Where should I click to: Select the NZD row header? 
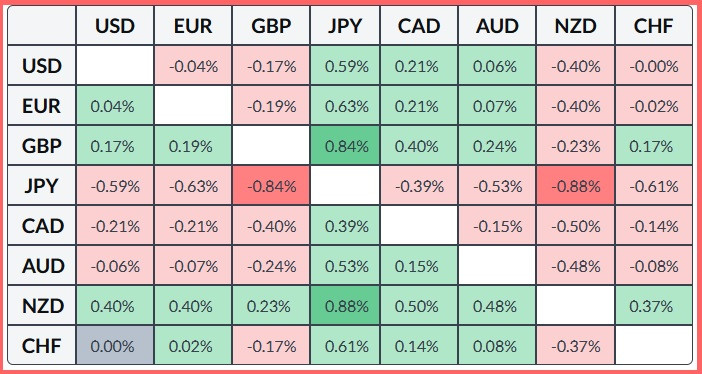(x=42, y=306)
